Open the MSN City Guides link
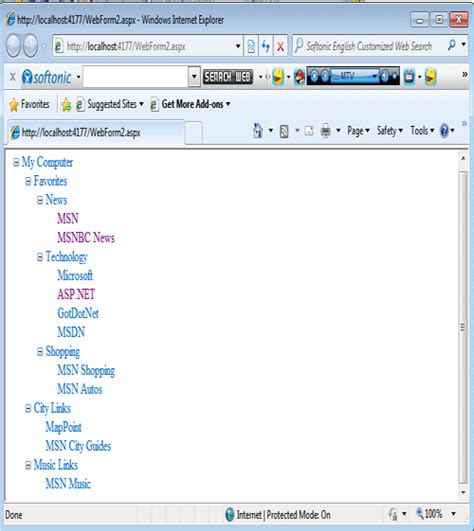This screenshot has height=531, width=474. tap(78, 446)
